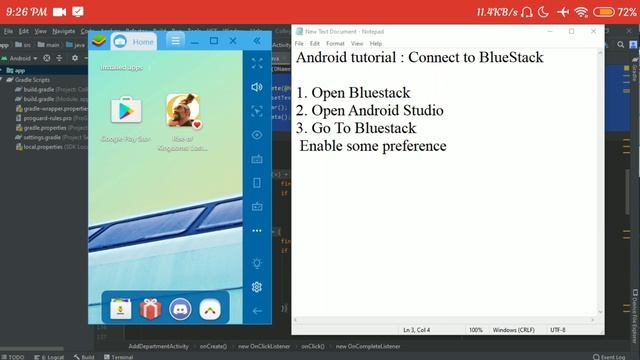
Task: Open the App Center dock icon in BlueStacks
Action: pos(121,309)
